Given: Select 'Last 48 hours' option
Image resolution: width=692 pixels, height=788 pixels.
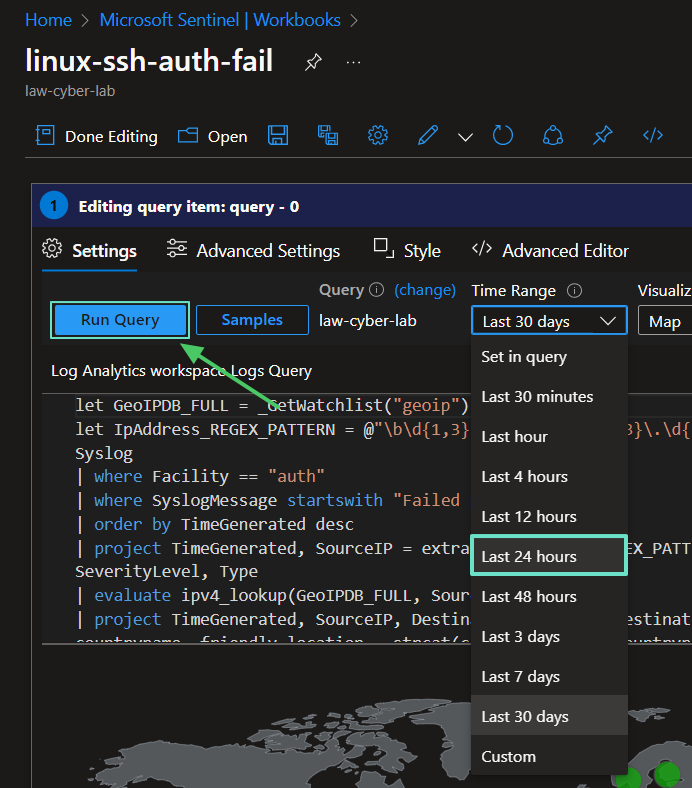Looking at the screenshot, I should (549, 597).
